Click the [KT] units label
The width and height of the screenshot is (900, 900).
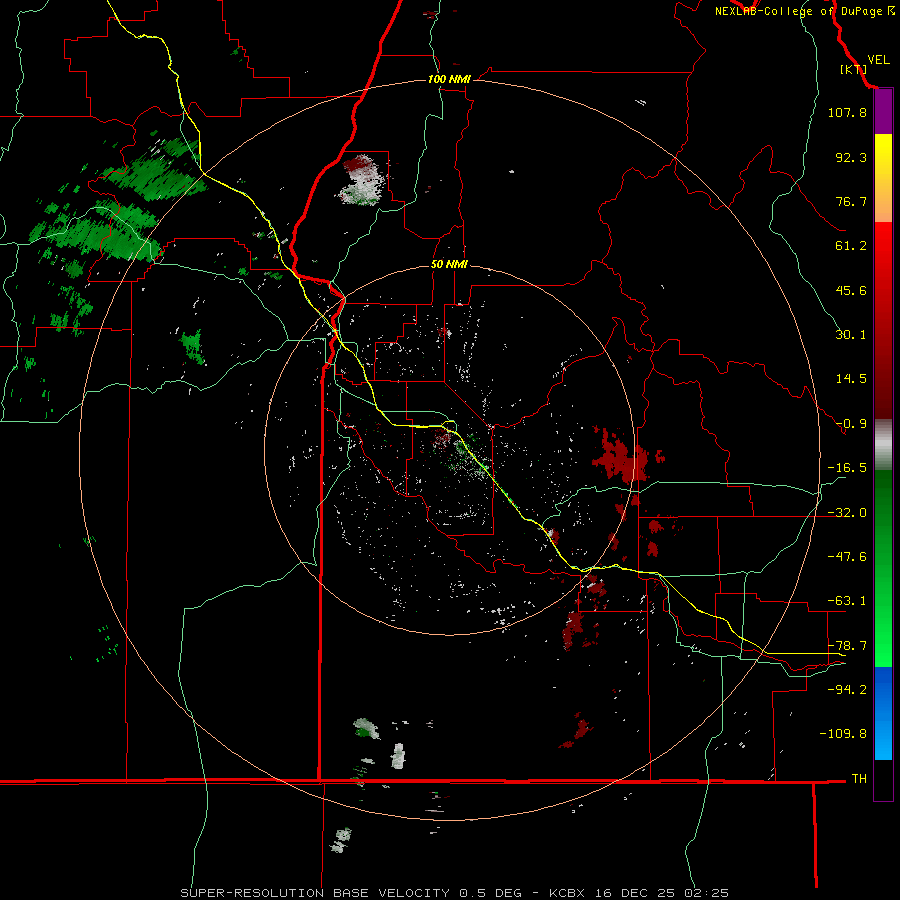tap(853, 69)
